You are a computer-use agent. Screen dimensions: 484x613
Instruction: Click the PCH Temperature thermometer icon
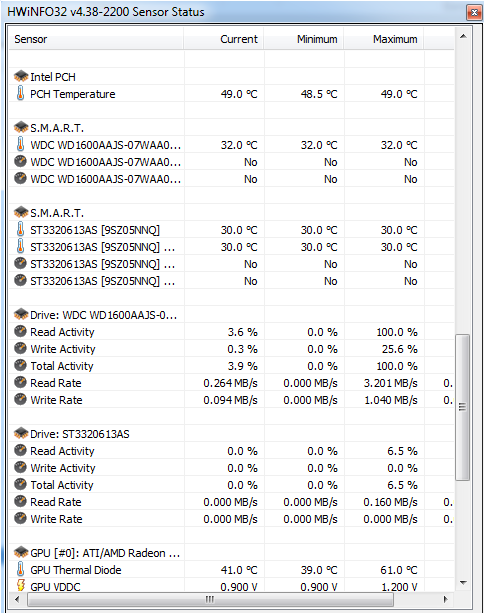(x=20, y=93)
